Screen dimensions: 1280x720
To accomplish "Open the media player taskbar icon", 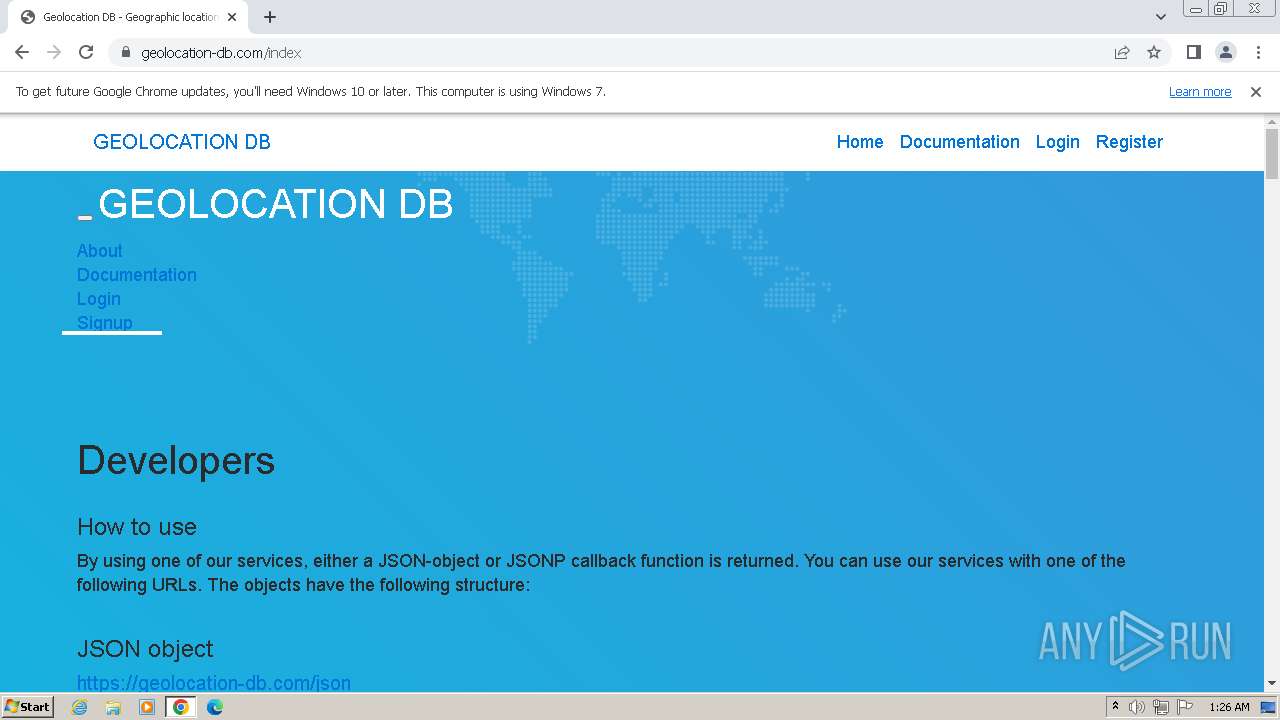I will click(147, 707).
